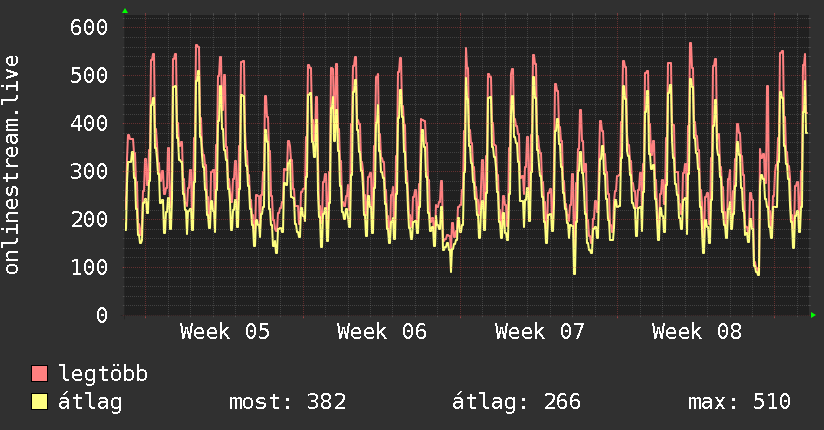Click the Week 06 axis label

pyautogui.click(x=382, y=332)
